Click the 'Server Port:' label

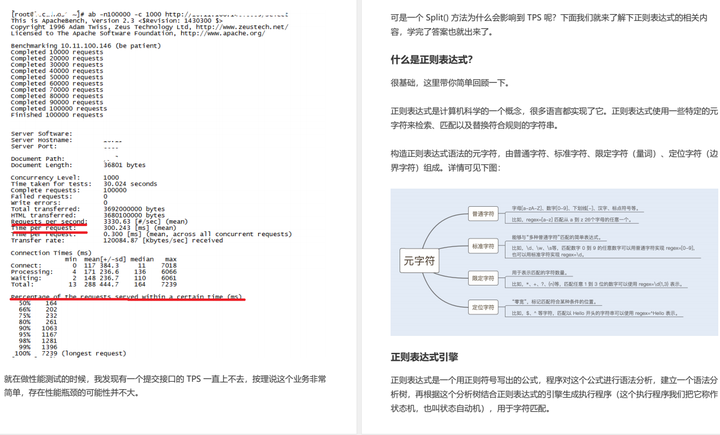[x=34, y=146]
